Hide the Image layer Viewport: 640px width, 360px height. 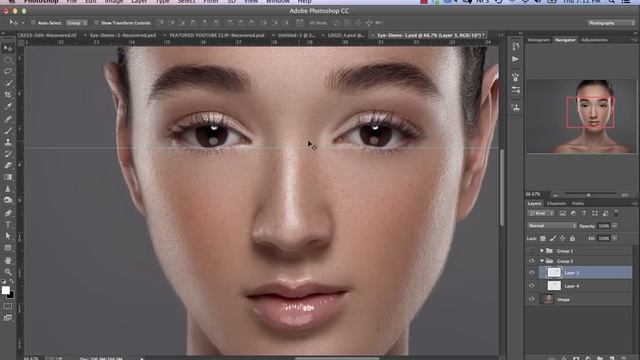tap(531, 299)
